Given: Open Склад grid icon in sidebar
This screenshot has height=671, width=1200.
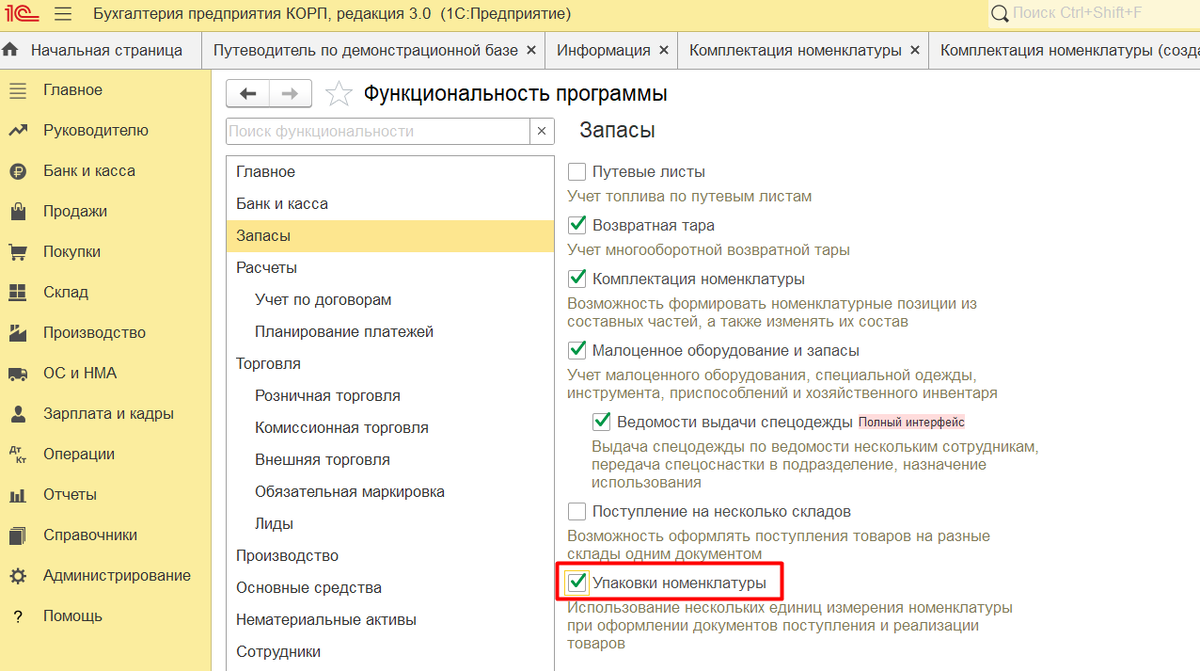Looking at the screenshot, I should coord(17,292).
